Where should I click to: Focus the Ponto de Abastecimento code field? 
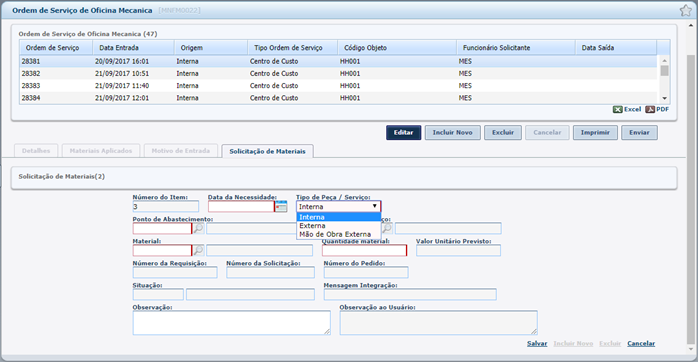162,228
